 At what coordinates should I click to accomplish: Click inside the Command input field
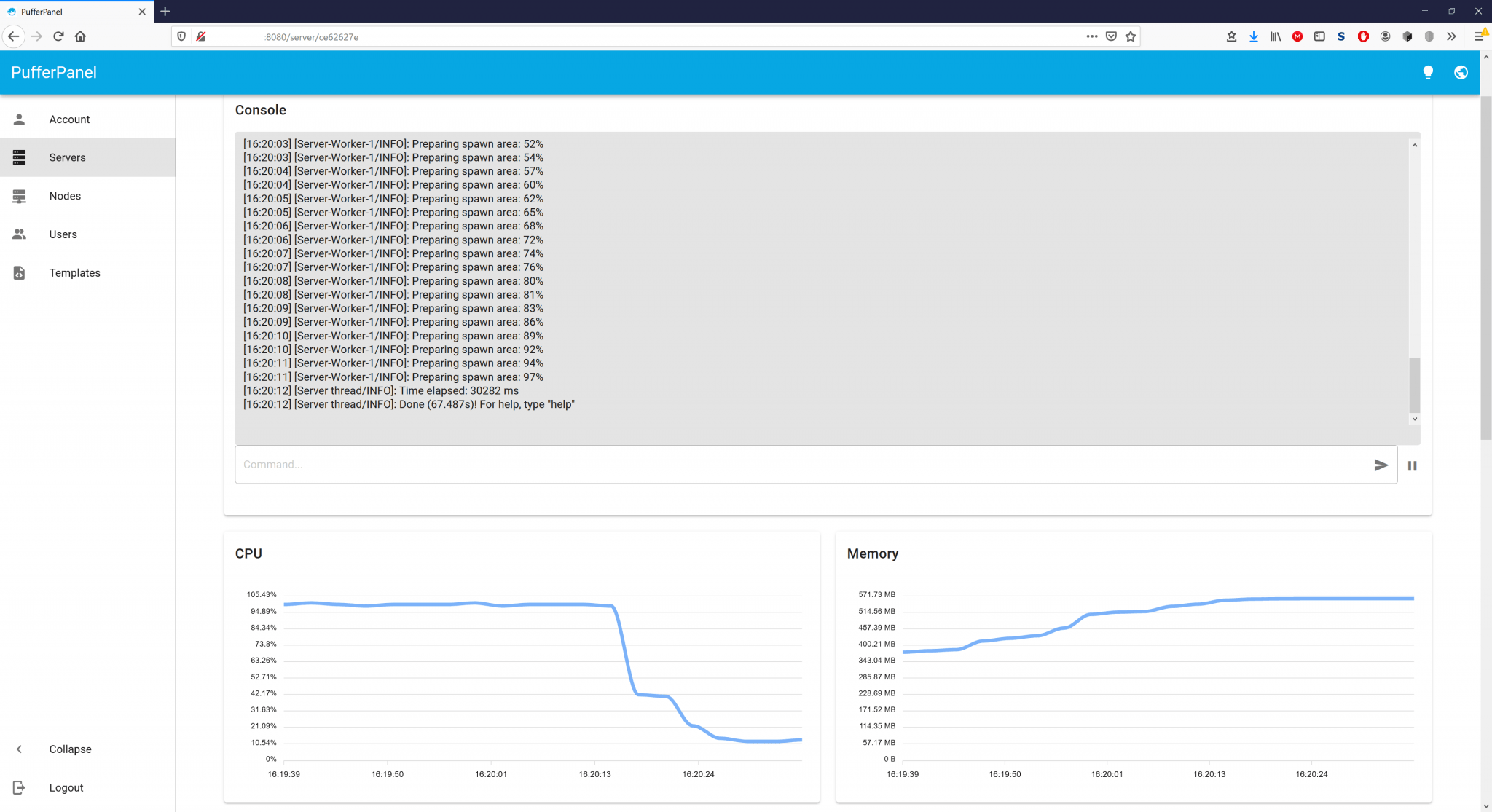(x=801, y=465)
